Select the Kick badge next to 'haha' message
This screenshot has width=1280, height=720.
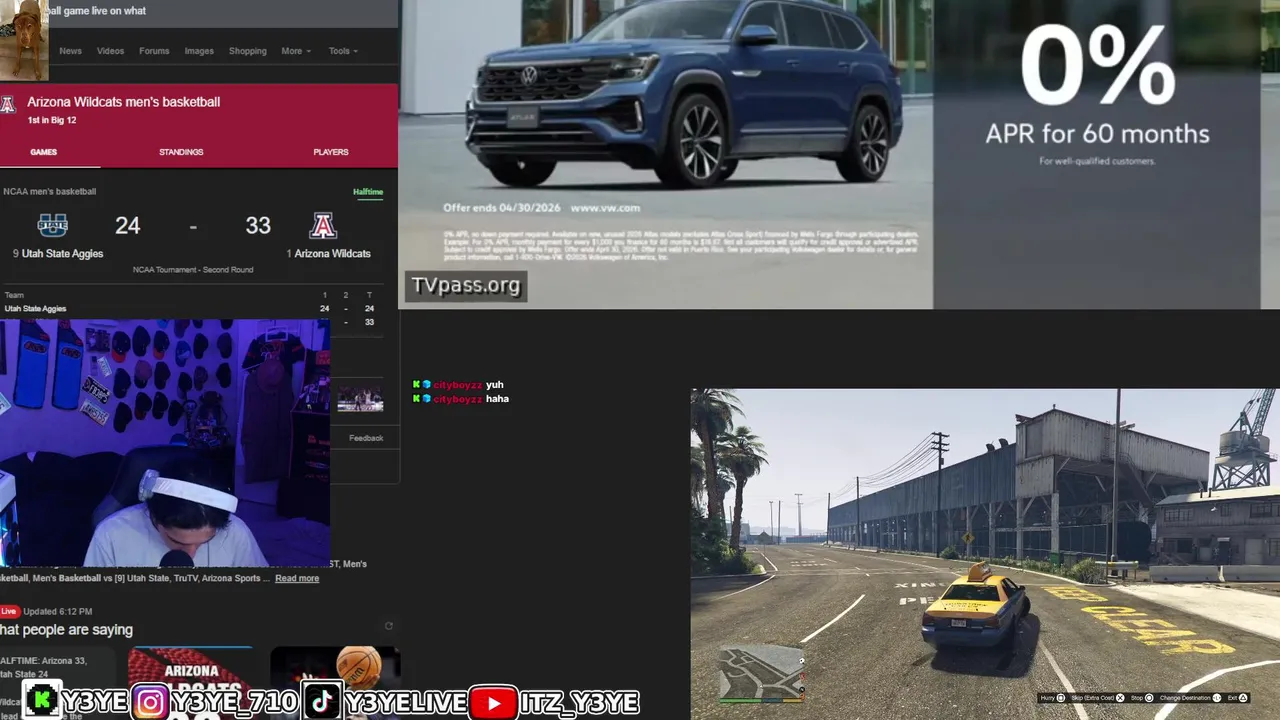click(x=417, y=399)
